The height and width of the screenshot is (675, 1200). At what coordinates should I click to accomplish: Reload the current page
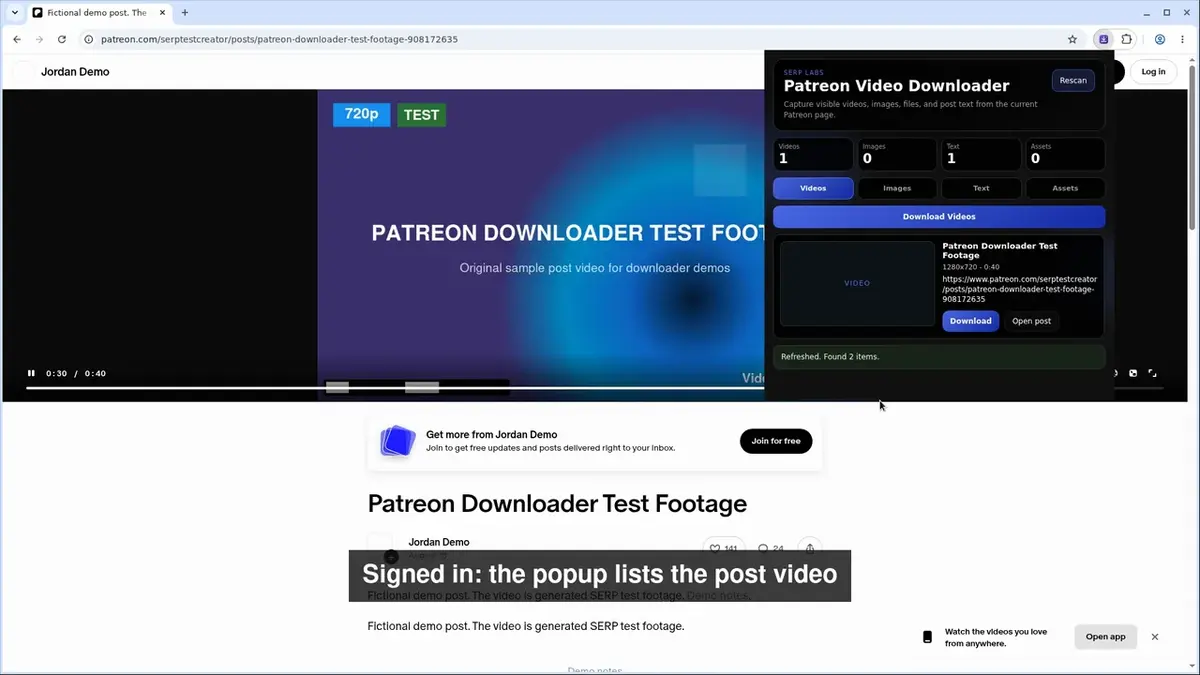pos(62,39)
